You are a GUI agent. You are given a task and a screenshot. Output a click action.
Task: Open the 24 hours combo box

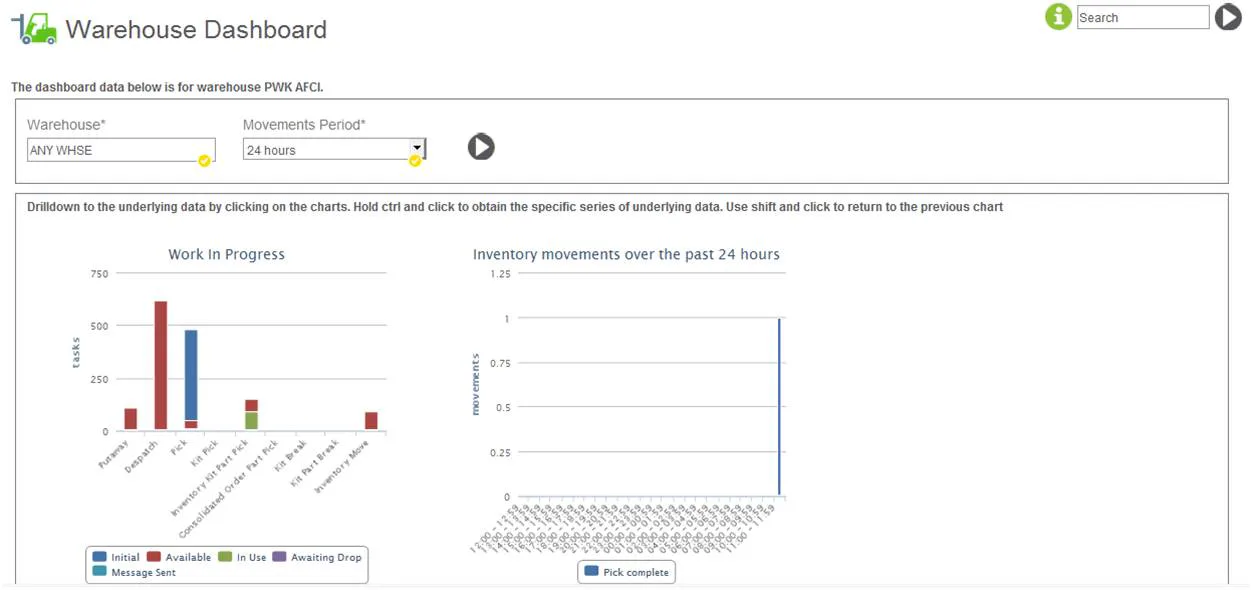[334, 150]
